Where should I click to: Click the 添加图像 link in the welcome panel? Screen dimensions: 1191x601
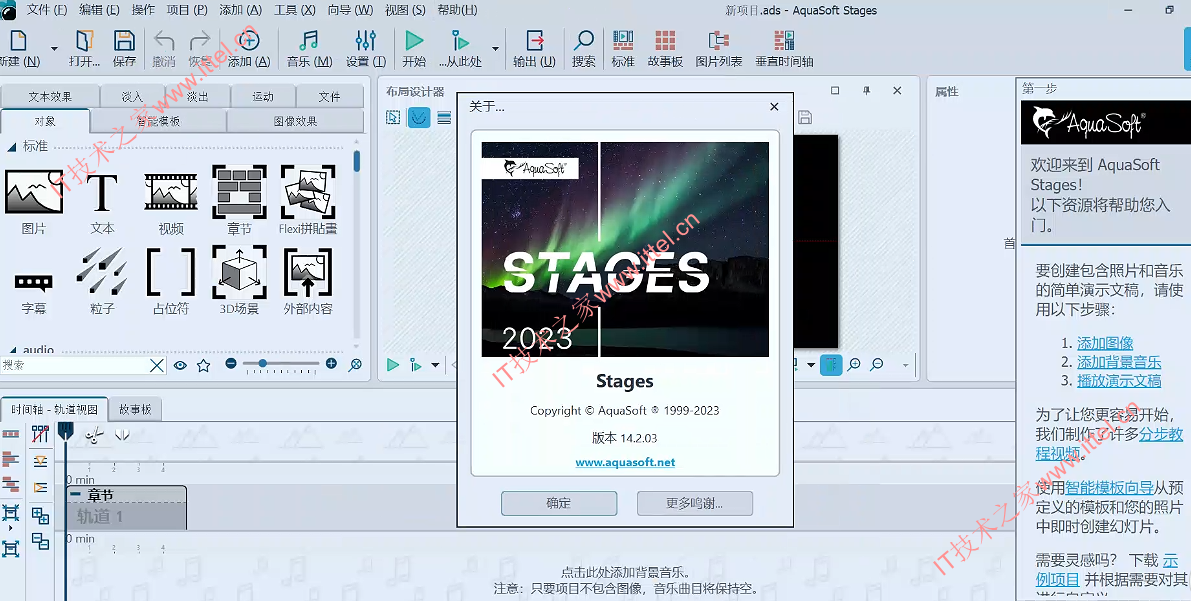coord(1104,343)
